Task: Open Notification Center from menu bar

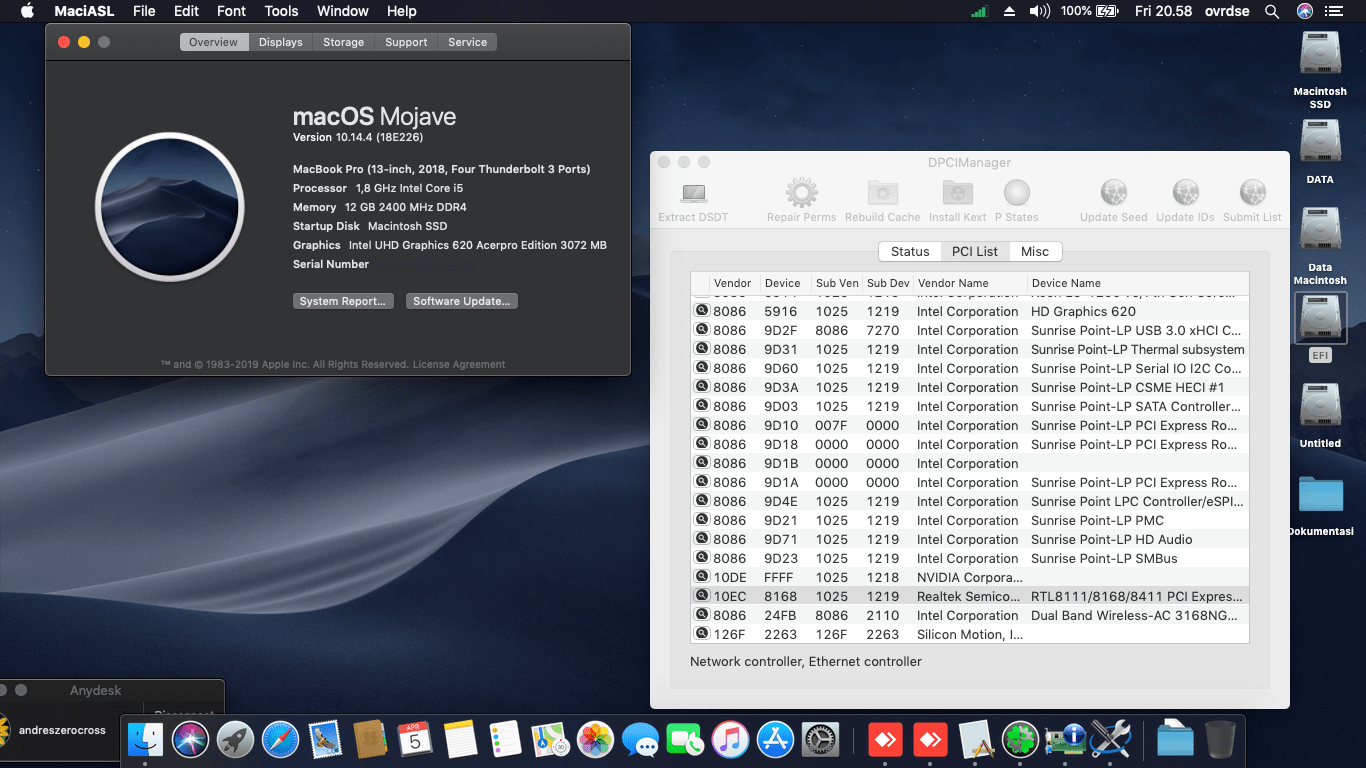Action: click(x=1335, y=11)
